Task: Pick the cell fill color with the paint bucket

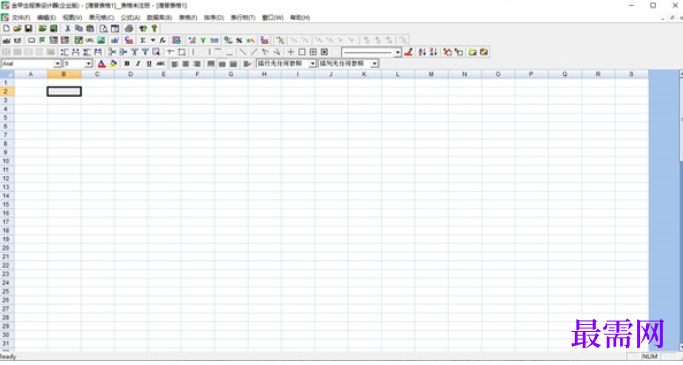Action: [x=113, y=64]
